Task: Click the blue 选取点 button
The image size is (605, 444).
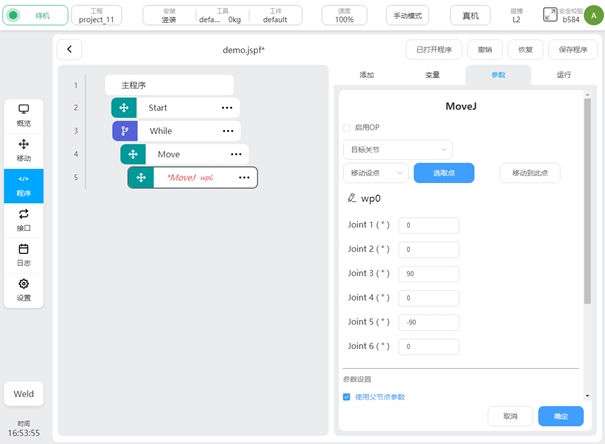Action: click(x=443, y=173)
